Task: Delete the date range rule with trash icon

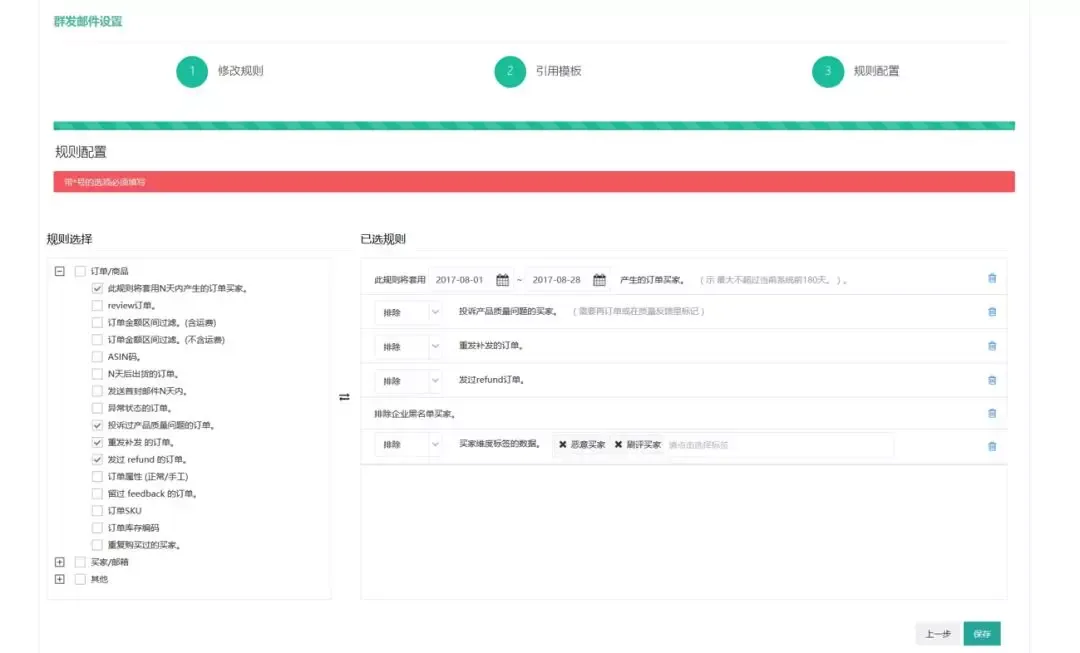Action: click(x=992, y=278)
